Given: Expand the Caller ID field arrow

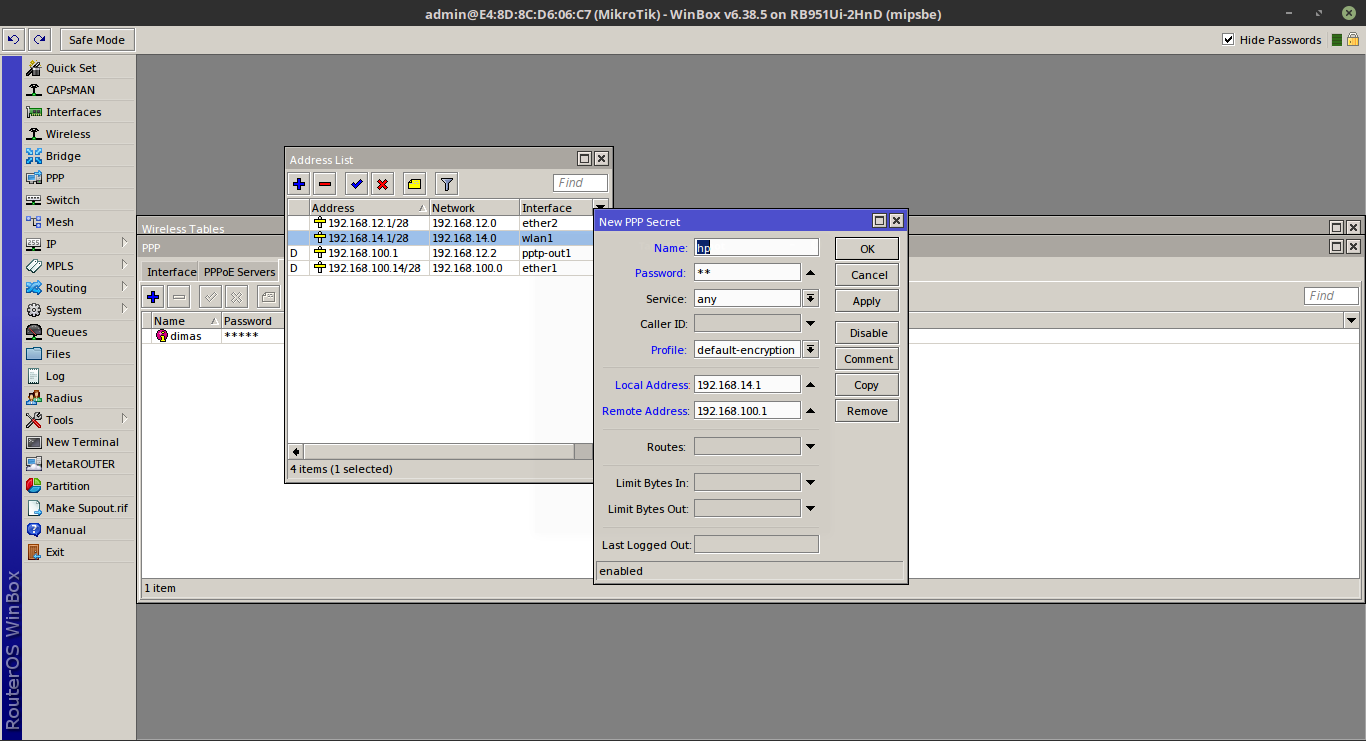Looking at the screenshot, I should (x=810, y=324).
